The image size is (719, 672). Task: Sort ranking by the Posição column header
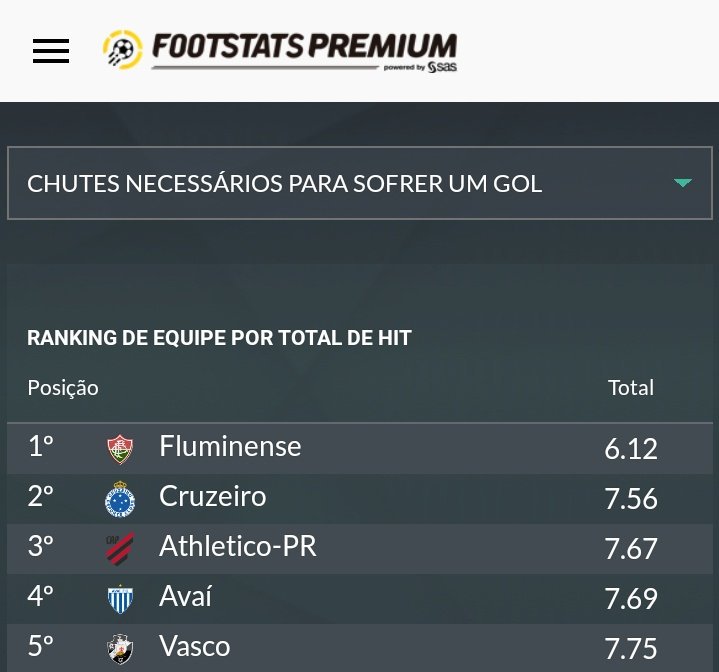(x=63, y=388)
